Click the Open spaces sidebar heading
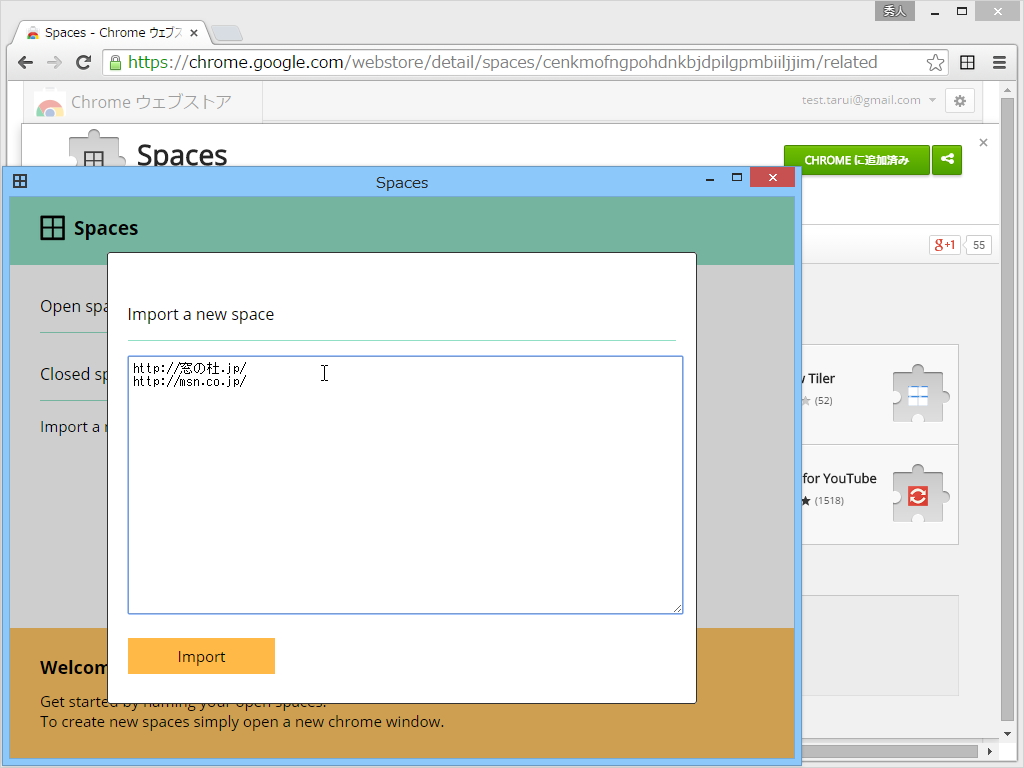1024x768 pixels. tap(74, 306)
